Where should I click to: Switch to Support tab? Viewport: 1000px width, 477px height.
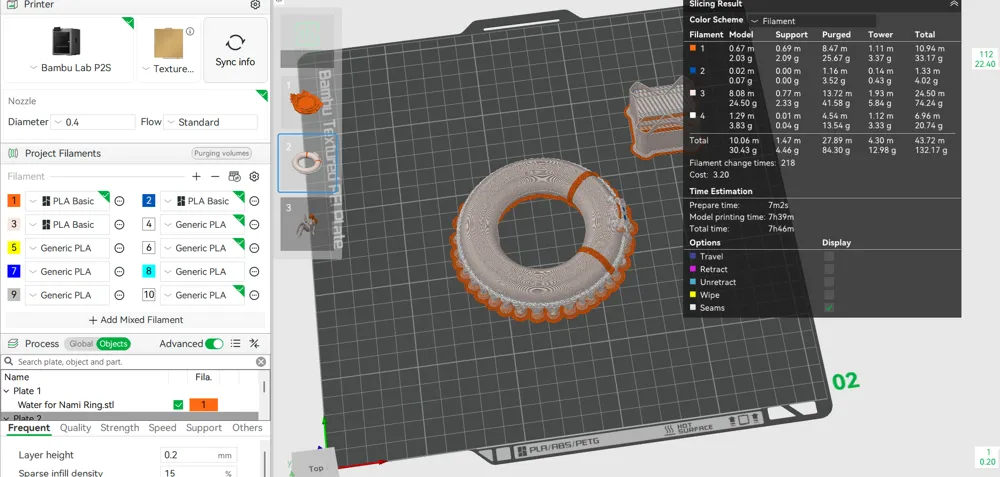pyautogui.click(x=204, y=428)
